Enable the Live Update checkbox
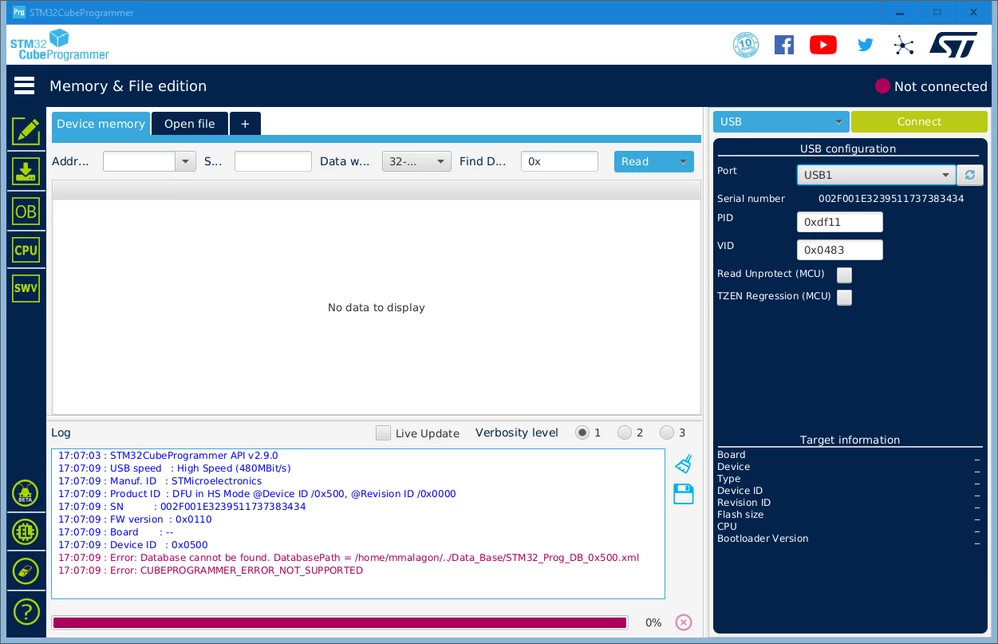The height and width of the screenshot is (644, 998). click(x=383, y=433)
